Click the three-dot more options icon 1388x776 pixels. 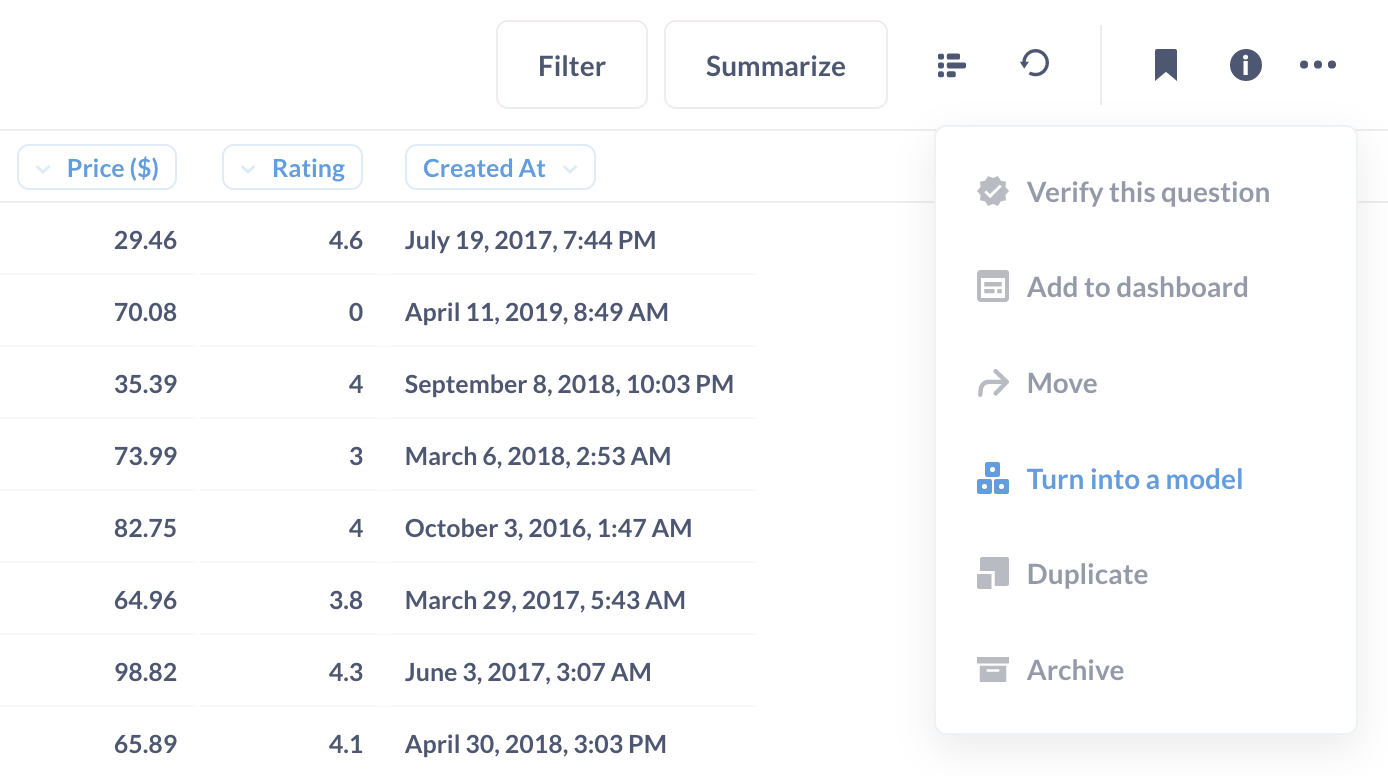pyautogui.click(x=1317, y=66)
